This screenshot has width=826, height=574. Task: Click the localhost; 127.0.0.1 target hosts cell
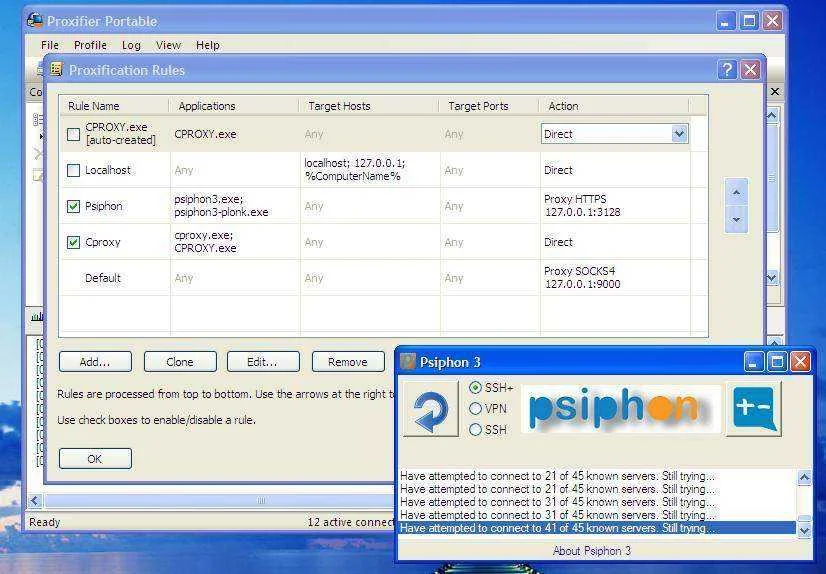pyautogui.click(x=370, y=170)
